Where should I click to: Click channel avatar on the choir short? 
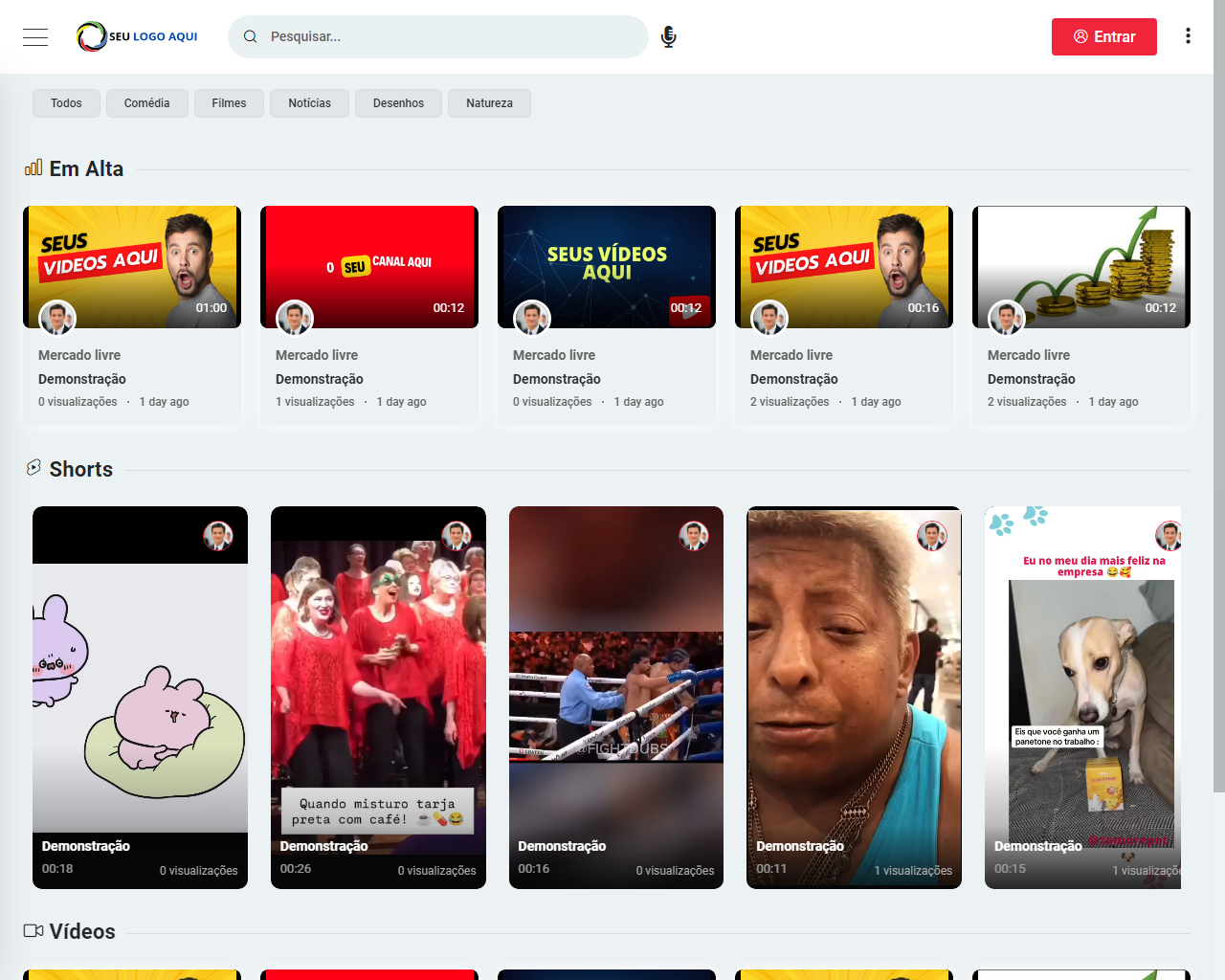point(457,536)
